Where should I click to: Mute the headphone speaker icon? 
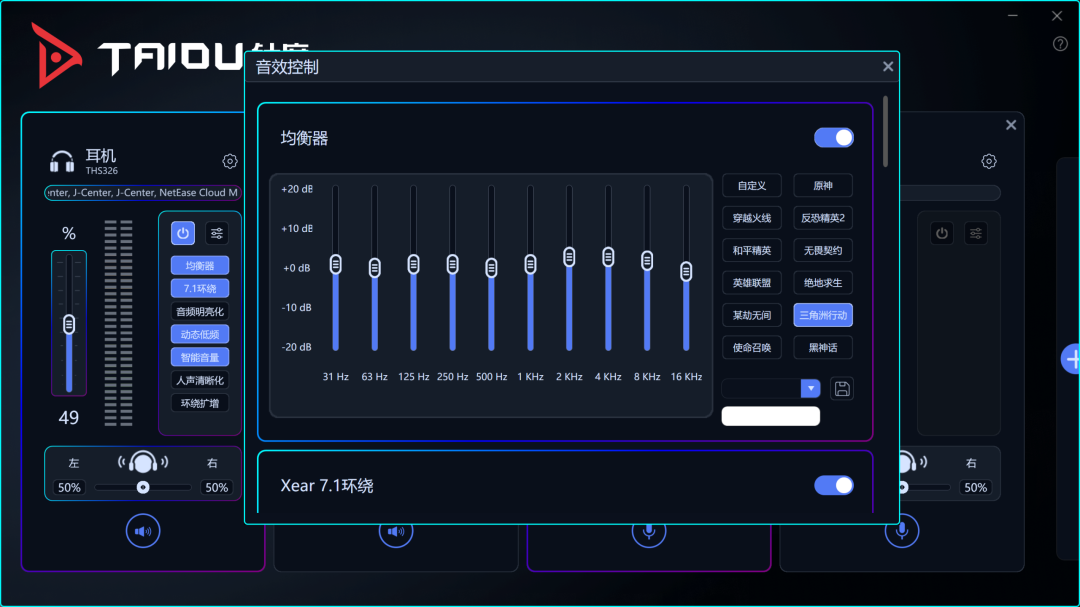pos(143,531)
